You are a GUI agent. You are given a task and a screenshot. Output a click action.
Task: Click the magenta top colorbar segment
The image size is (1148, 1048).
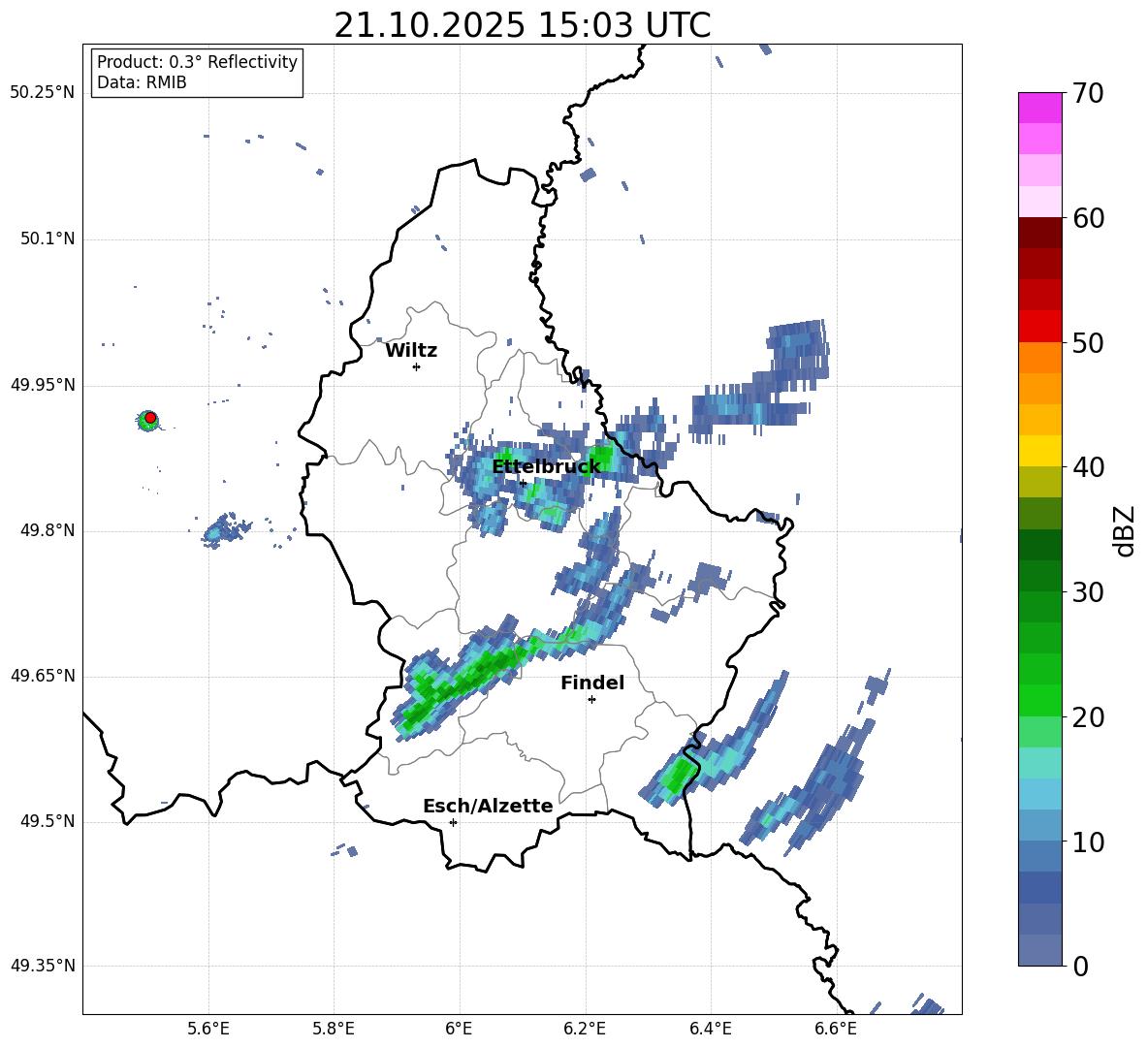[x=1039, y=108]
